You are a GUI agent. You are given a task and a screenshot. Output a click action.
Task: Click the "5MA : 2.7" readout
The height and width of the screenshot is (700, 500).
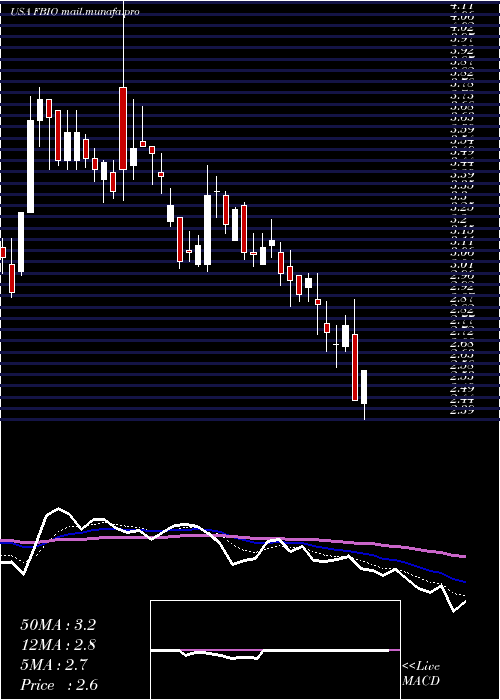[x=54, y=665]
